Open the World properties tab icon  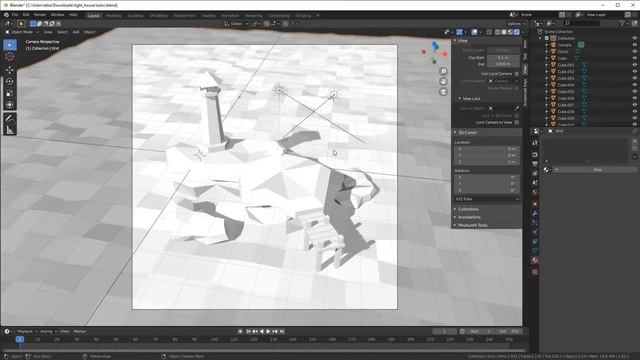(535, 192)
